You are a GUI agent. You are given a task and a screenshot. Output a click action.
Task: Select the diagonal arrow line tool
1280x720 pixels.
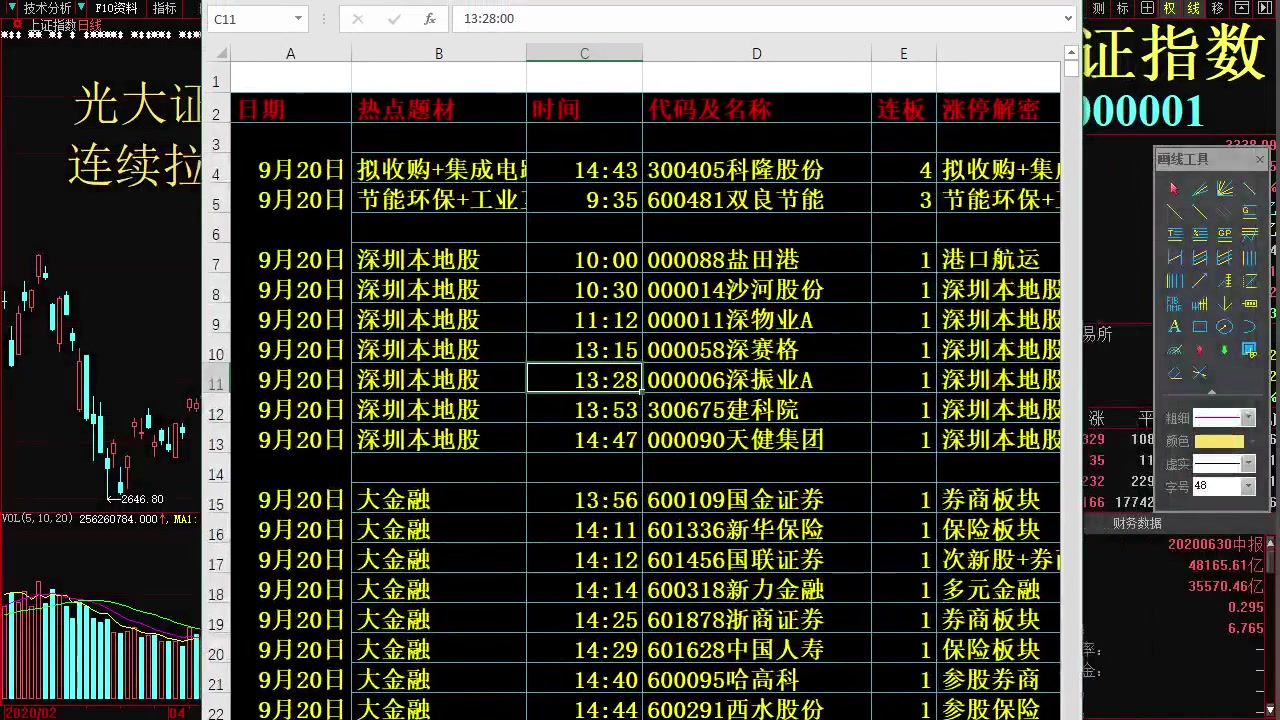tap(1200, 280)
